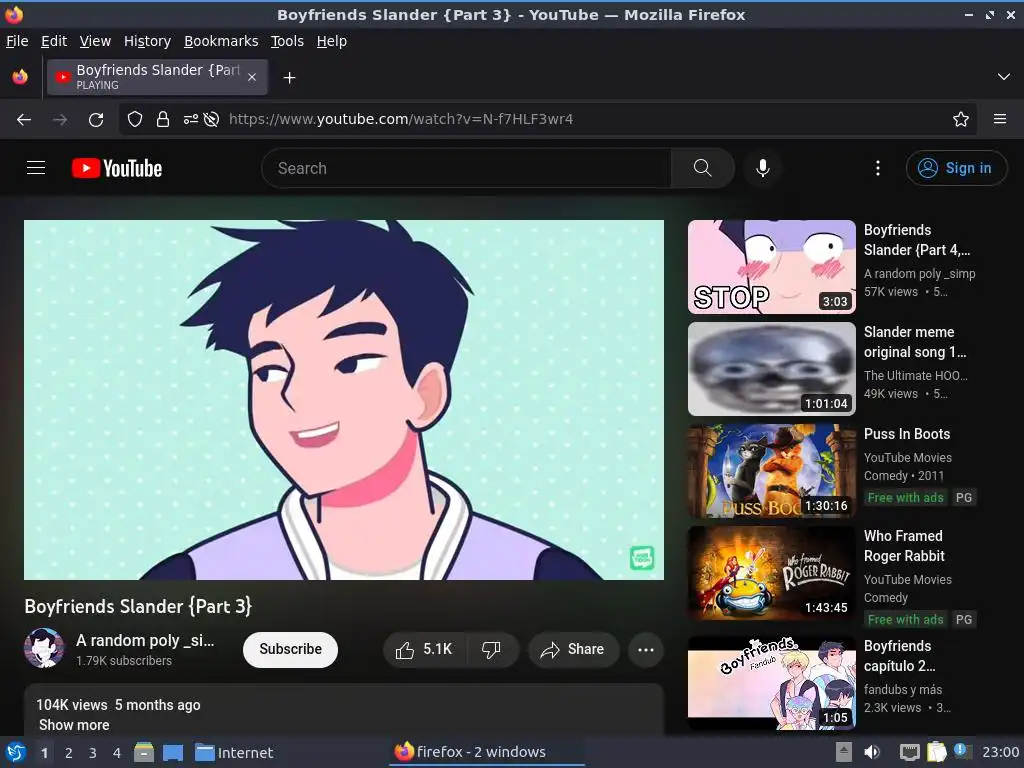Click the Sign in button
The image size is (1024, 768).
click(956, 168)
